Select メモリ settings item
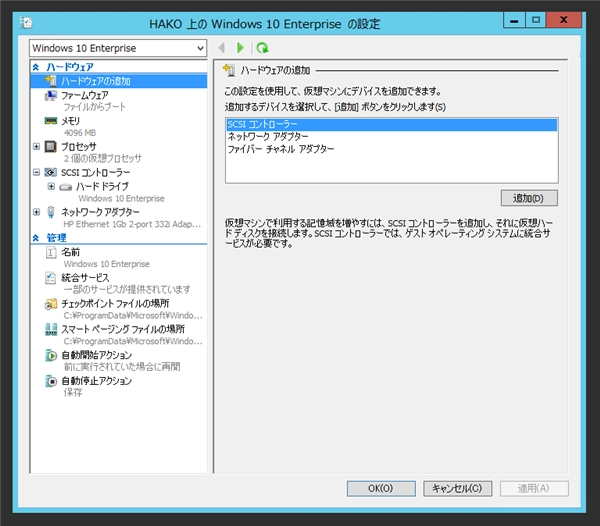This screenshot has width=600, height=526. [x=71, y=121]
